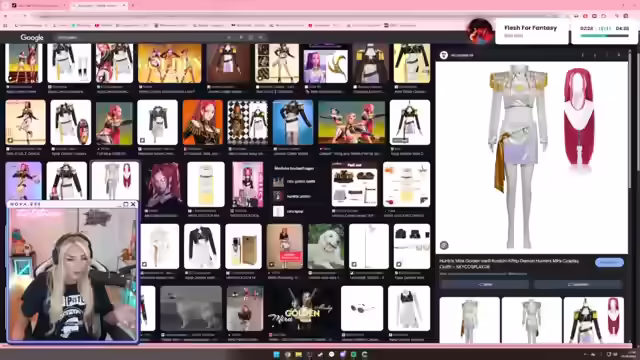Close the image preview panel
This screenshot has width=640, height=360.
tap(619, 55)
